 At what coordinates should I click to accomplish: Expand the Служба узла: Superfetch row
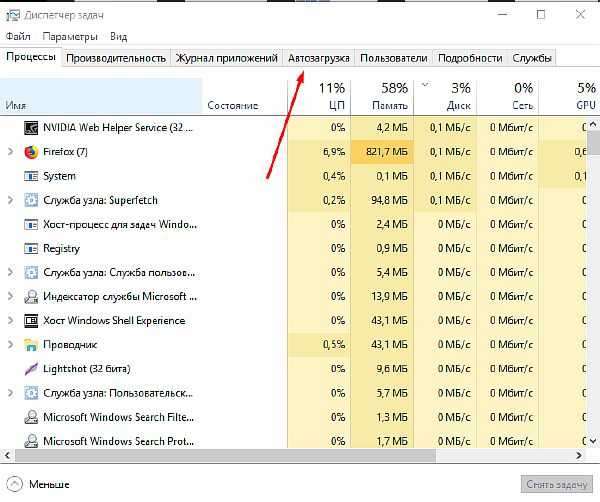coord(10,200)
